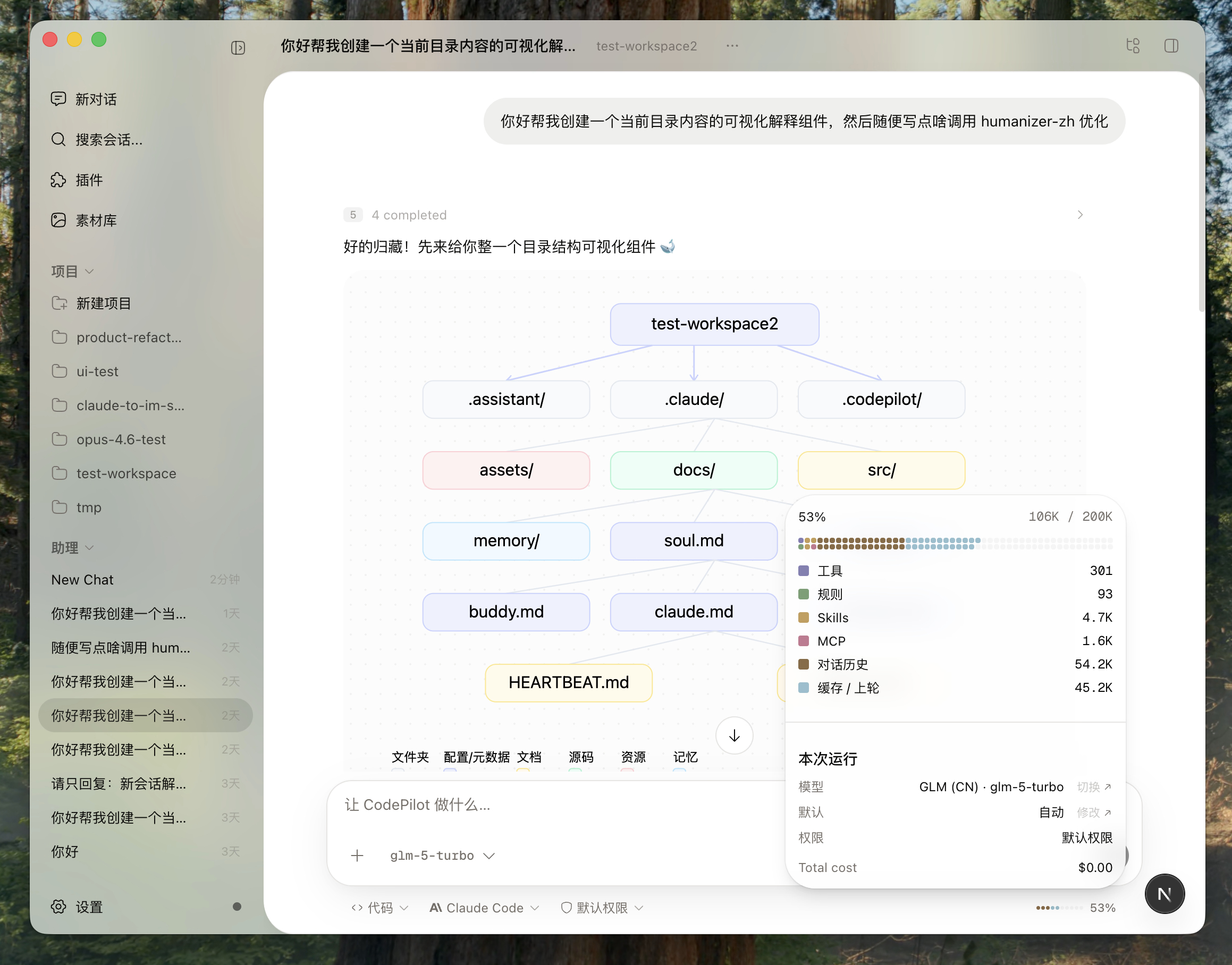Screen dimensions: 1232x965
Task: Click the 缓存 / 上轮 blue swatch
Action: pyautogui.click(x=803, y=687)
